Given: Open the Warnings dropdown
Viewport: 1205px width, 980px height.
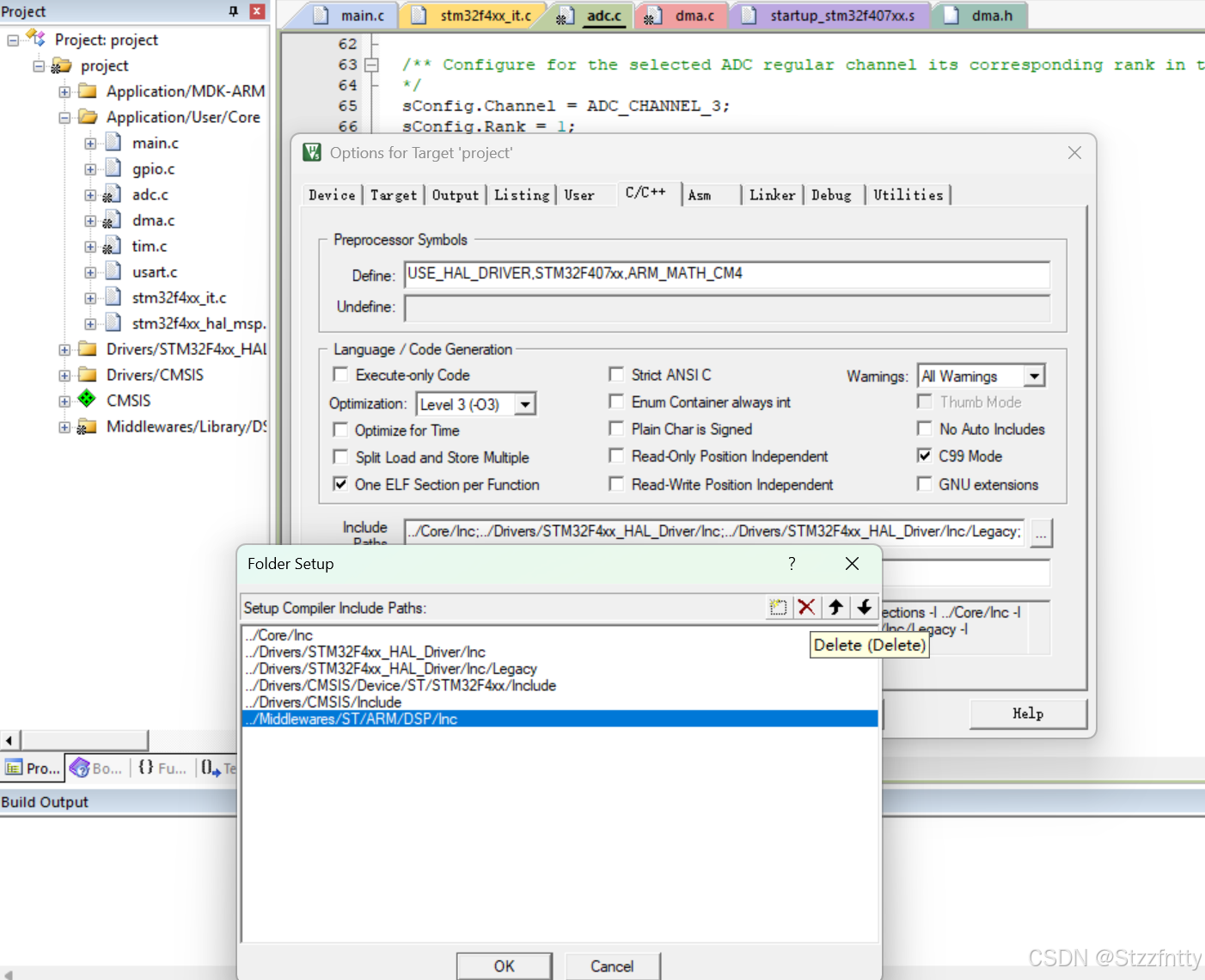Looking at the screenshot, I should (x=1037, y=376).
